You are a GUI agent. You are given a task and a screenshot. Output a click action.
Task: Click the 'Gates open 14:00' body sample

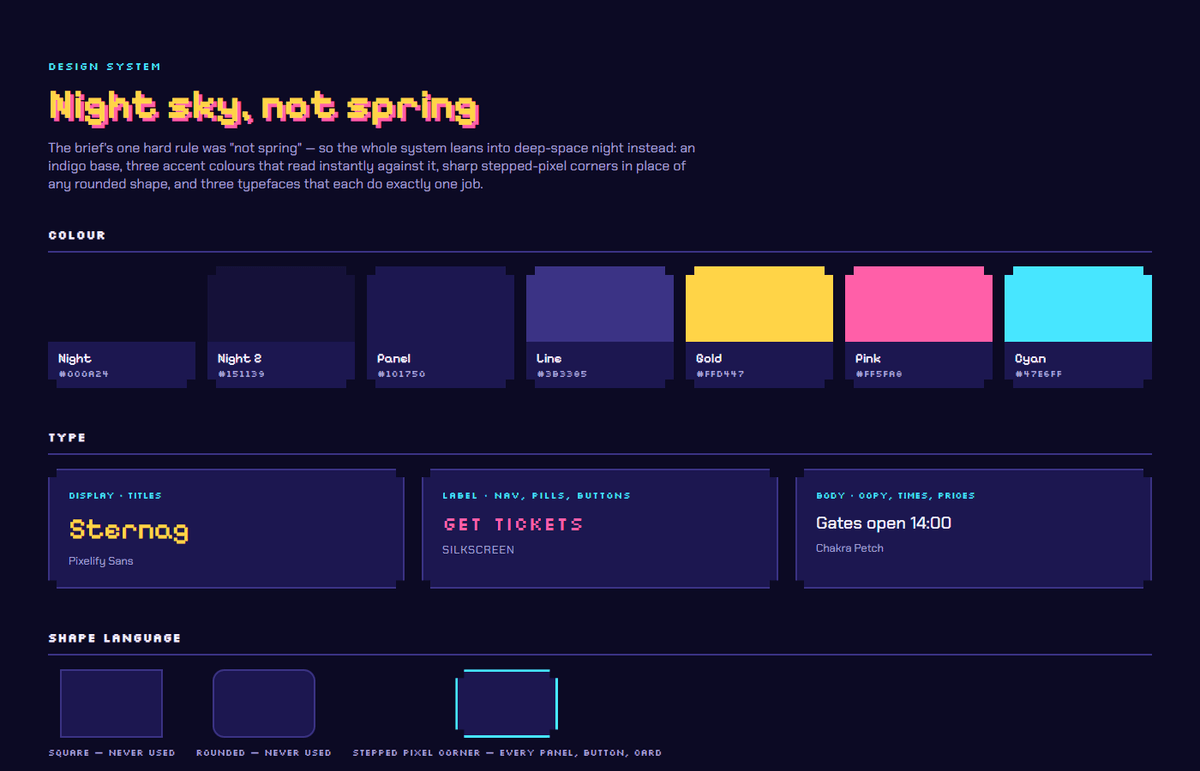(x=884, y=523)
